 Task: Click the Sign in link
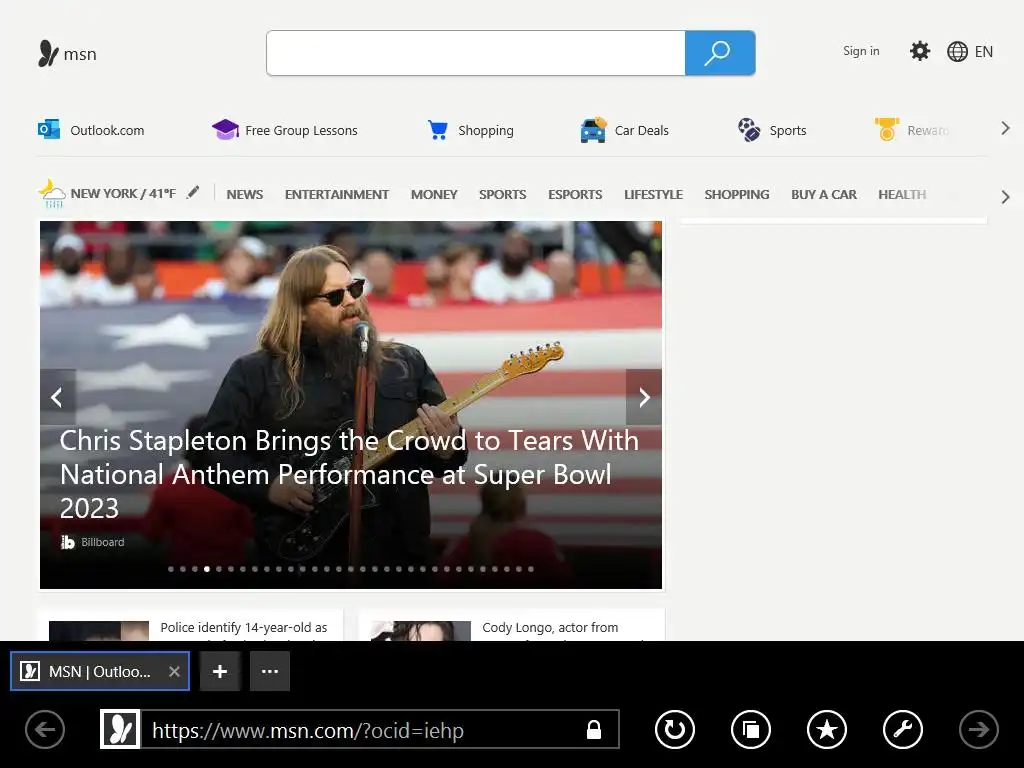pyautogui.click(x=861, y=51)
